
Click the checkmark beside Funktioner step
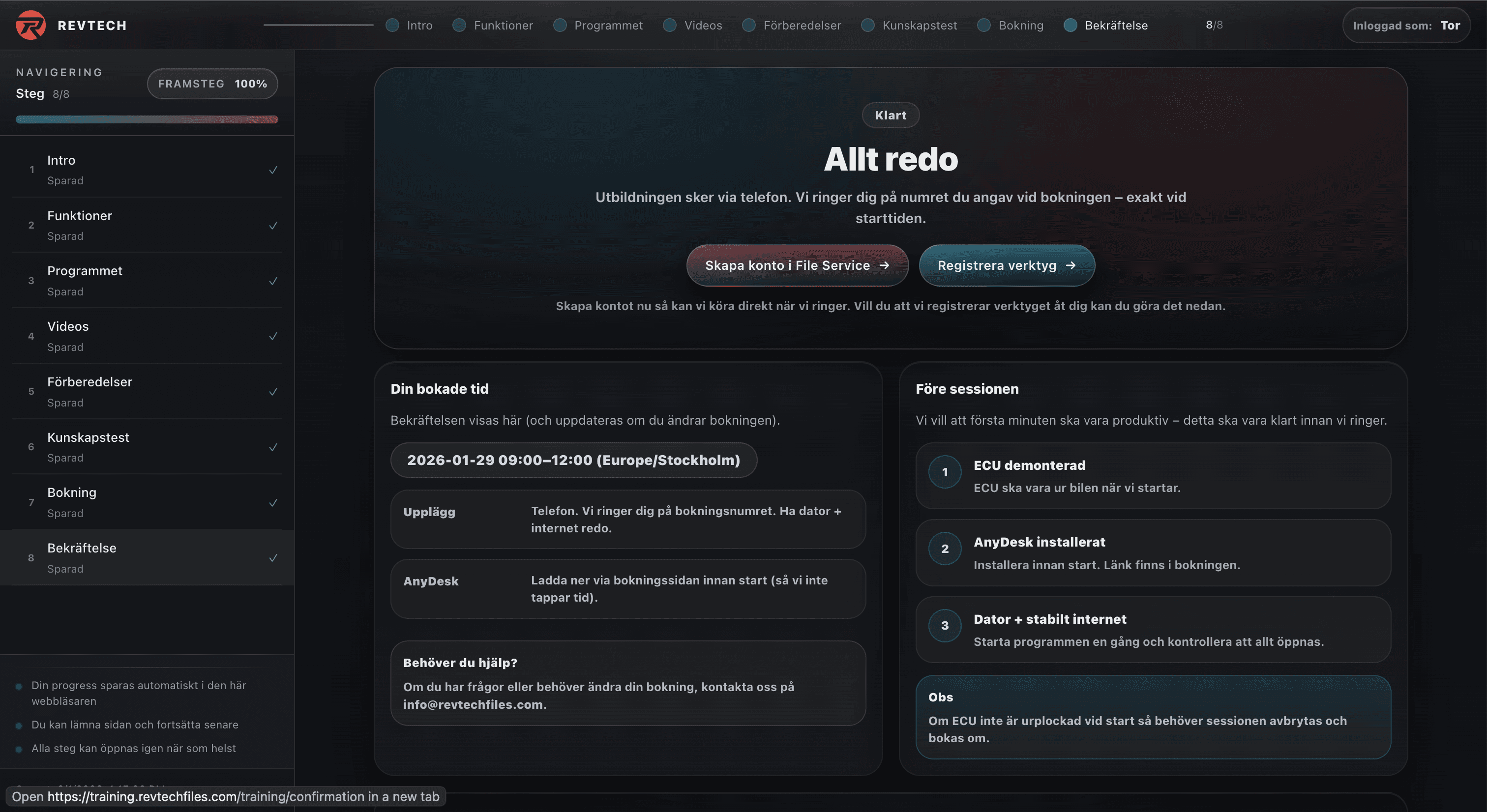coord(273,226)
